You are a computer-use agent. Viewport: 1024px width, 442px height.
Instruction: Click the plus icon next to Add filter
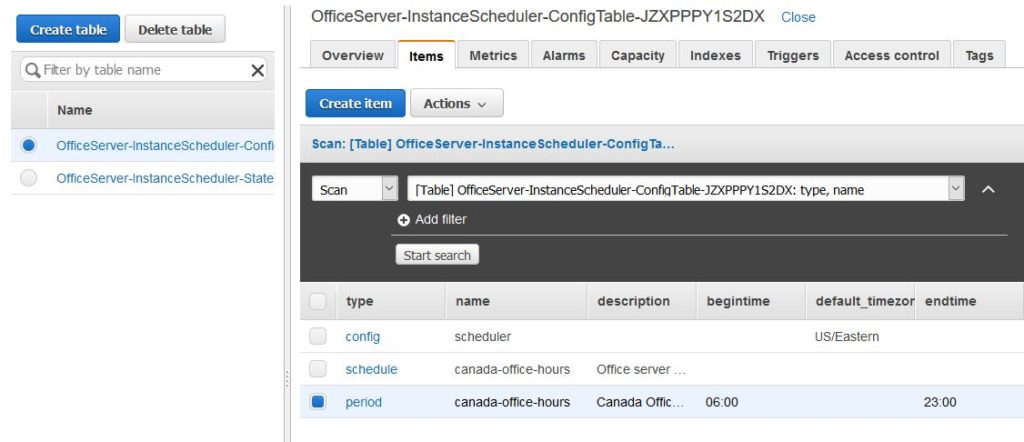(x=404, y=220)
